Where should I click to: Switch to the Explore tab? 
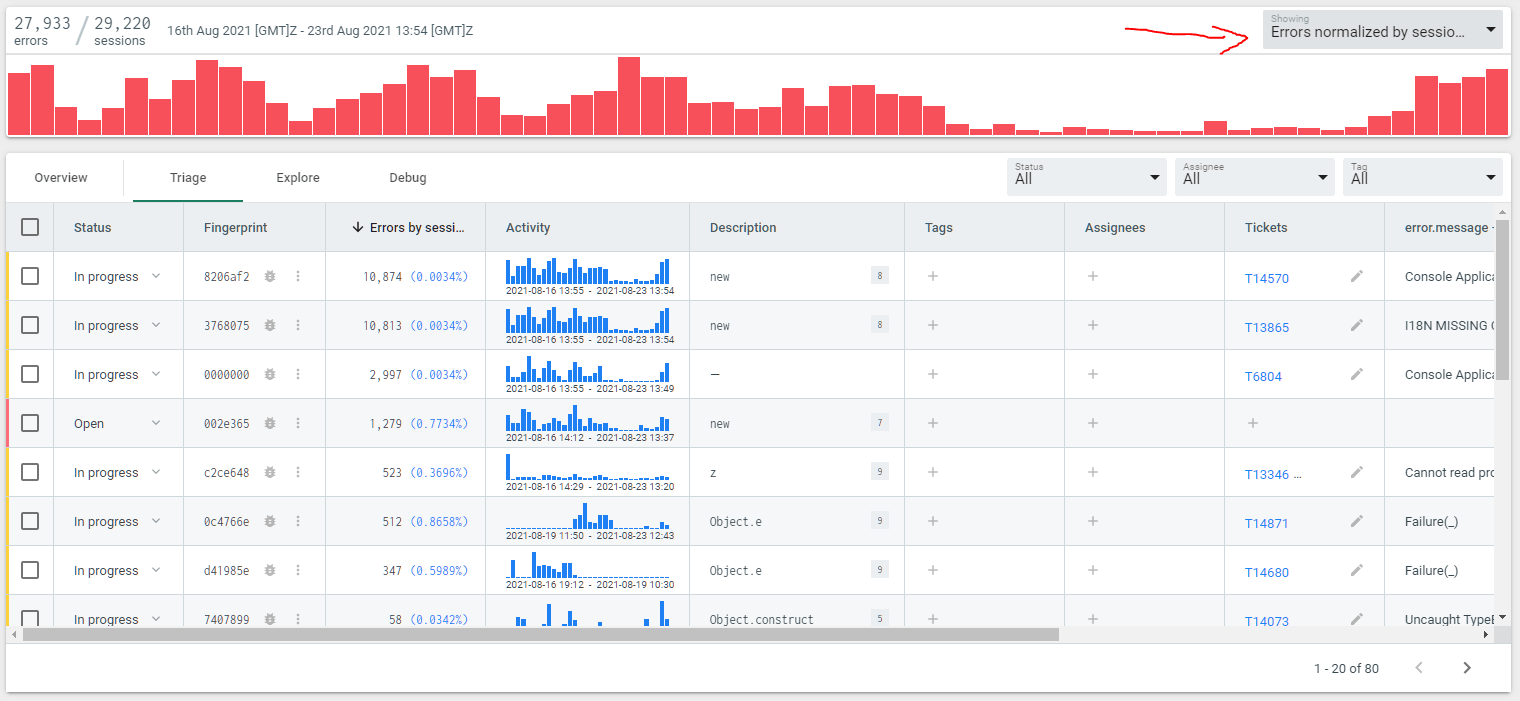[x=298, y=178]
